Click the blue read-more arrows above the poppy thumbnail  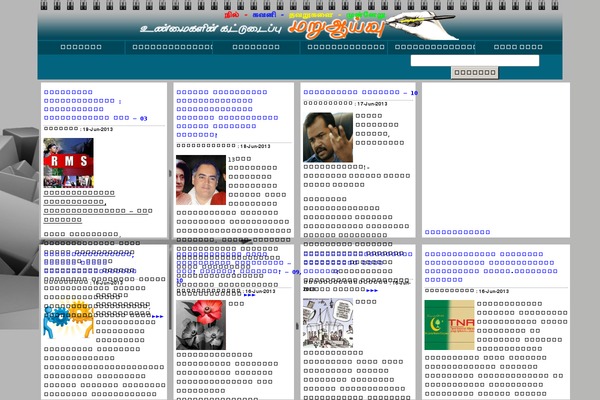[x=249, y=295]
